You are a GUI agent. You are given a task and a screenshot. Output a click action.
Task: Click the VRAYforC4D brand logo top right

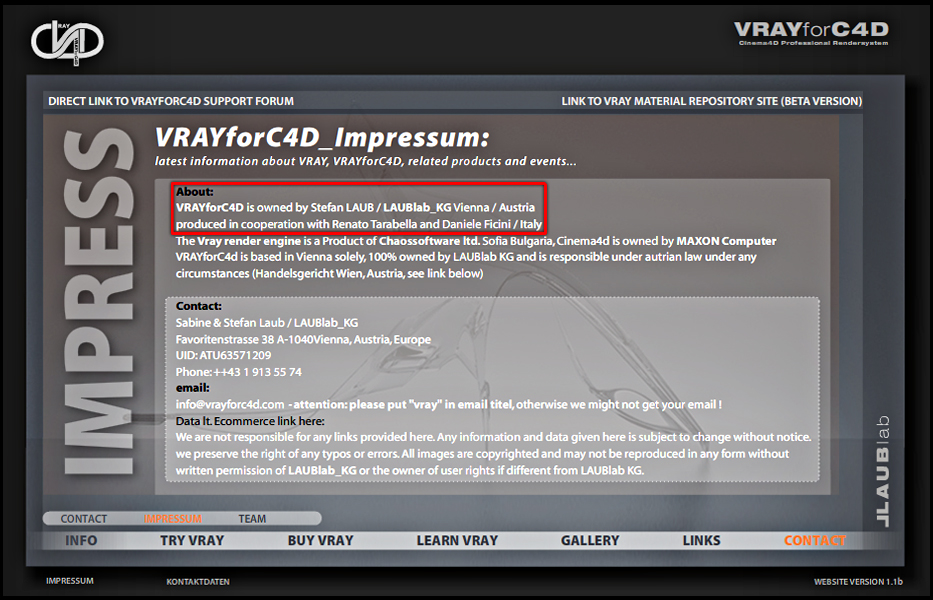pyautogui.click(x=812, y=33)
